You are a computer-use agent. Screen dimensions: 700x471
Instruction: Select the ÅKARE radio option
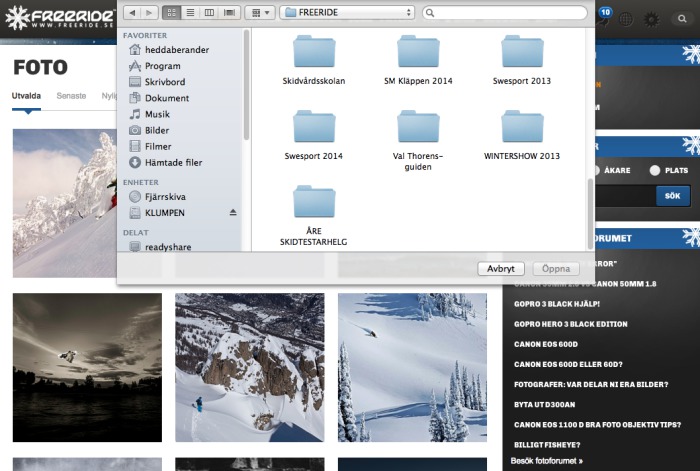597,171
